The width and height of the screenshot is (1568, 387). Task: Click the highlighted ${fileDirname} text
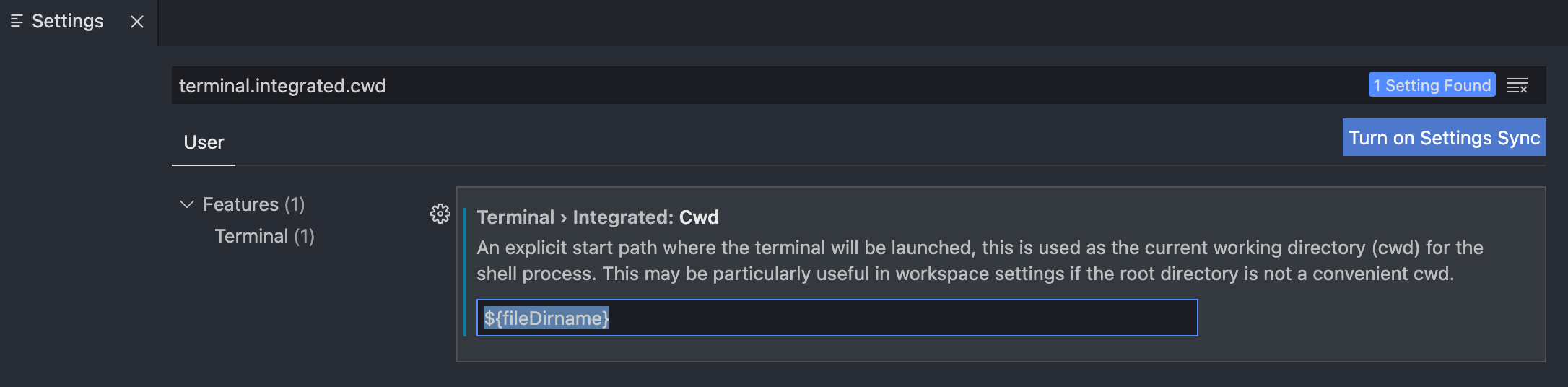pyautogui.click(x=546, y=318)
